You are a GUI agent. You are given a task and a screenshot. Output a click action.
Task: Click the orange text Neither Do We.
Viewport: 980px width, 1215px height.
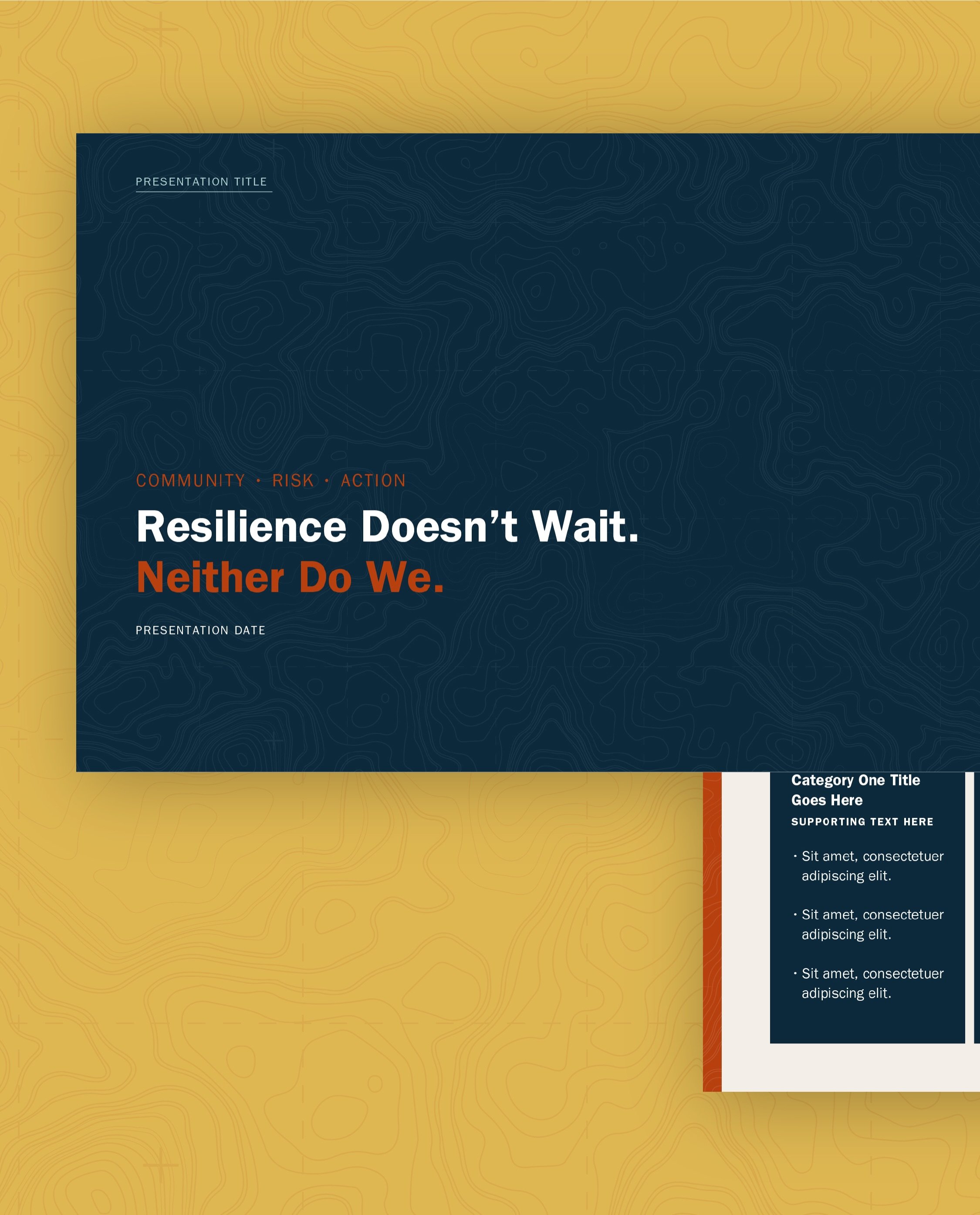[290, 577]
